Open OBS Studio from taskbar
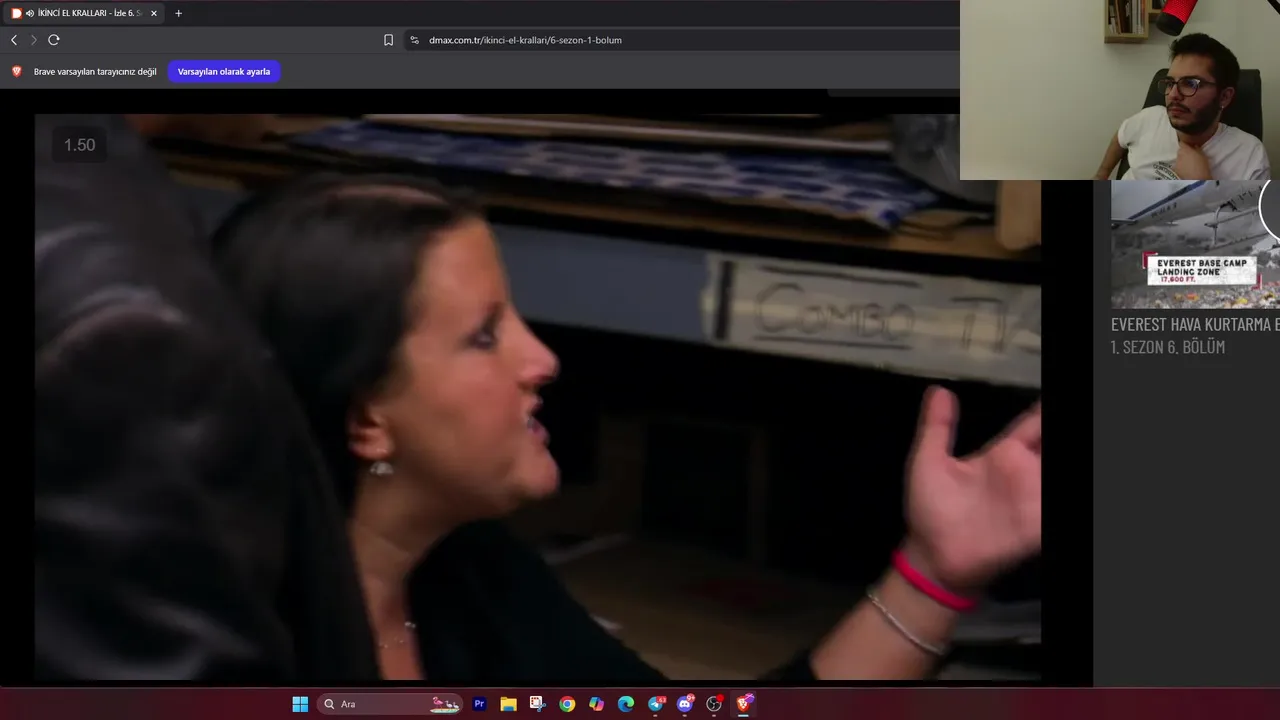Viewport: 1280px width, 720px height. click(714, 704)
